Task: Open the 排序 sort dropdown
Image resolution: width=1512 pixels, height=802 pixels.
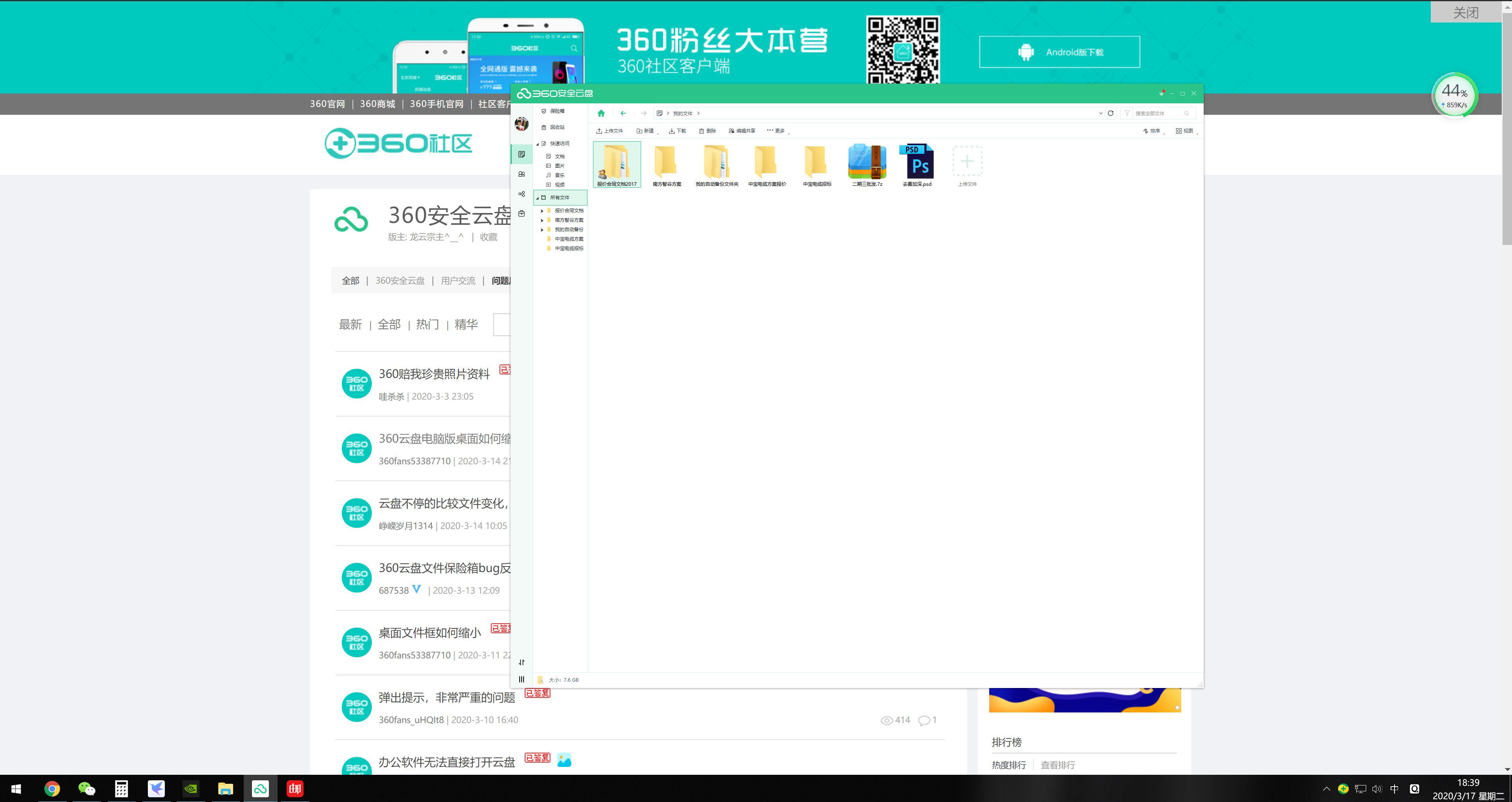Action: point(1153,131)
